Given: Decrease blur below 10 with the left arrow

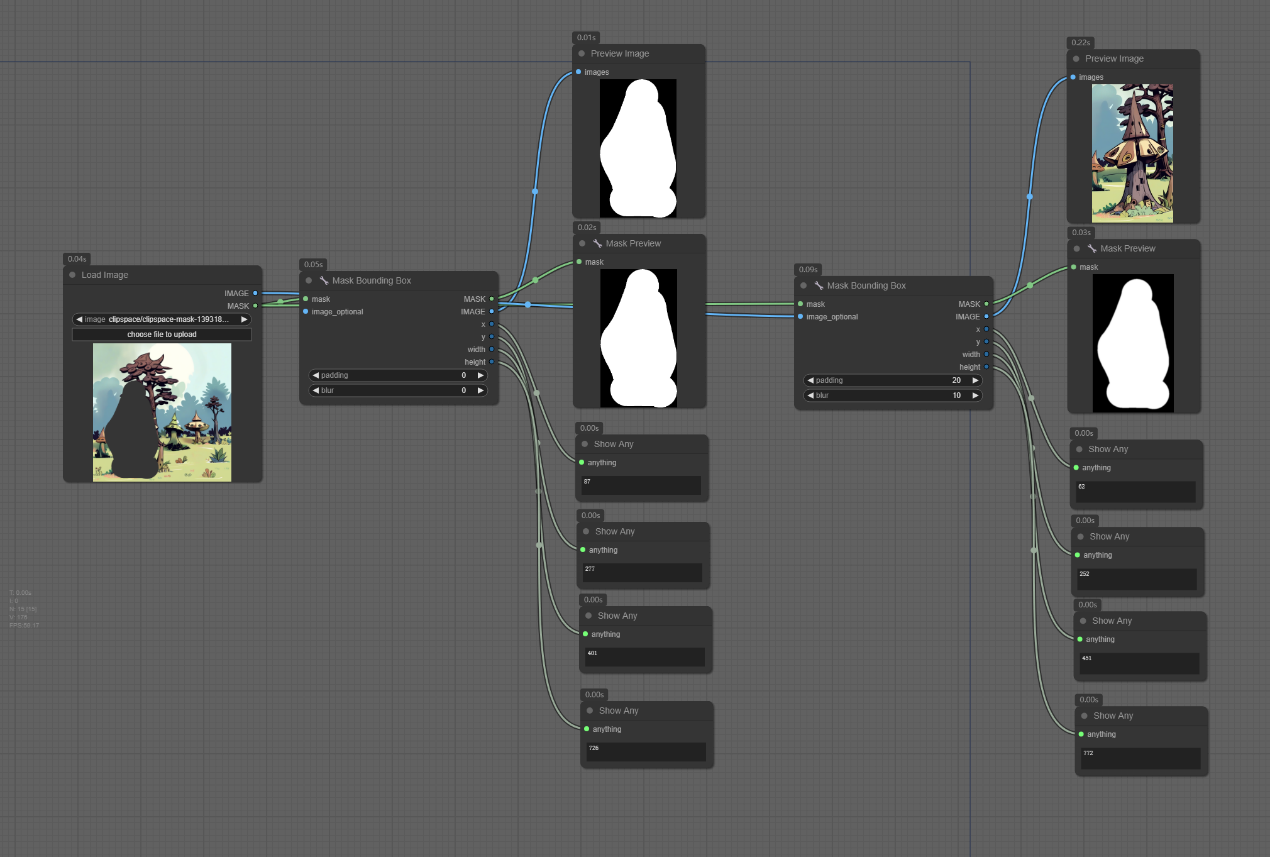Looking at the screenshot, I should point(811,395).
